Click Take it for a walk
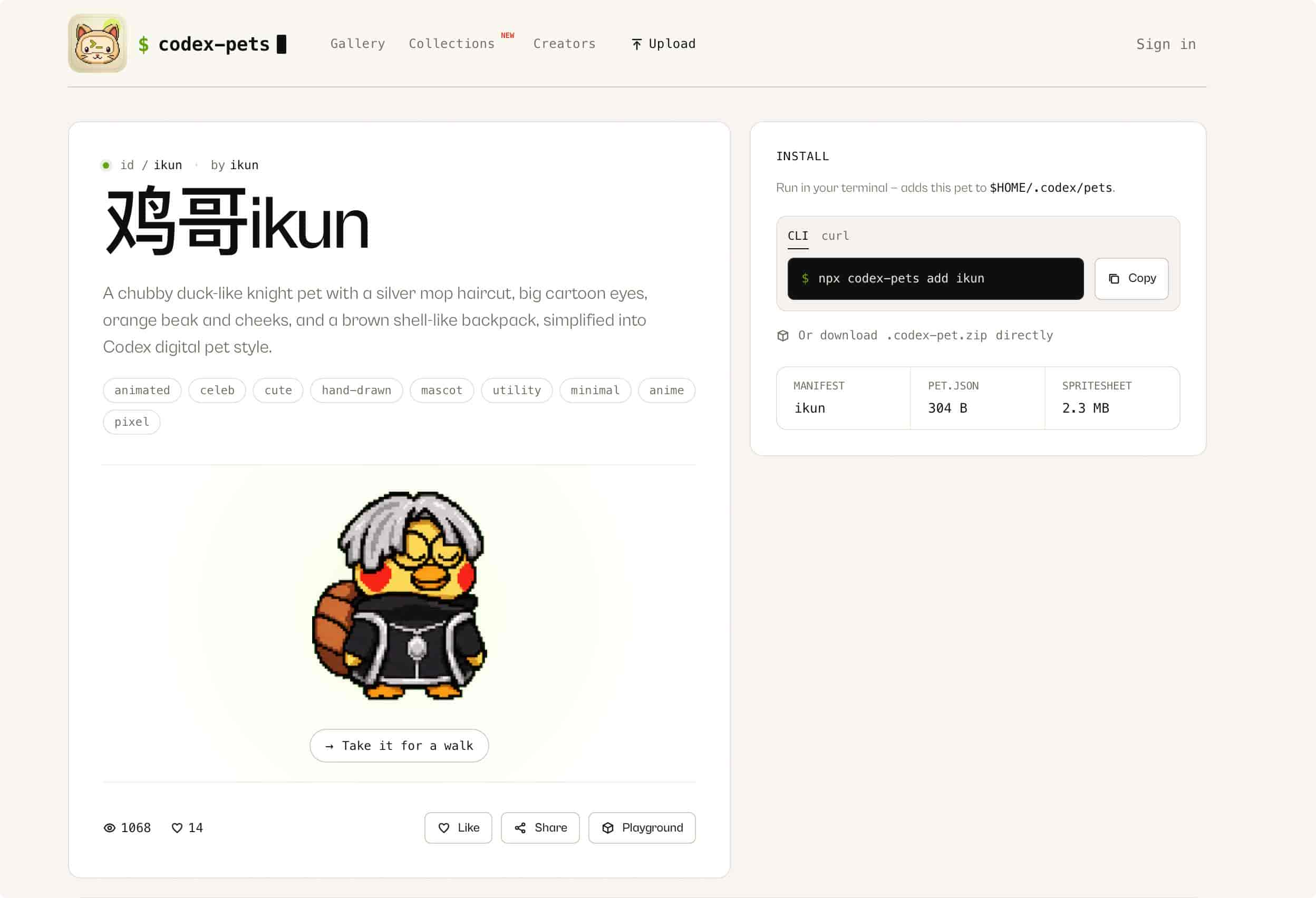The height and width of the screenshot is (898, 1316). click(x=399, y=746)
